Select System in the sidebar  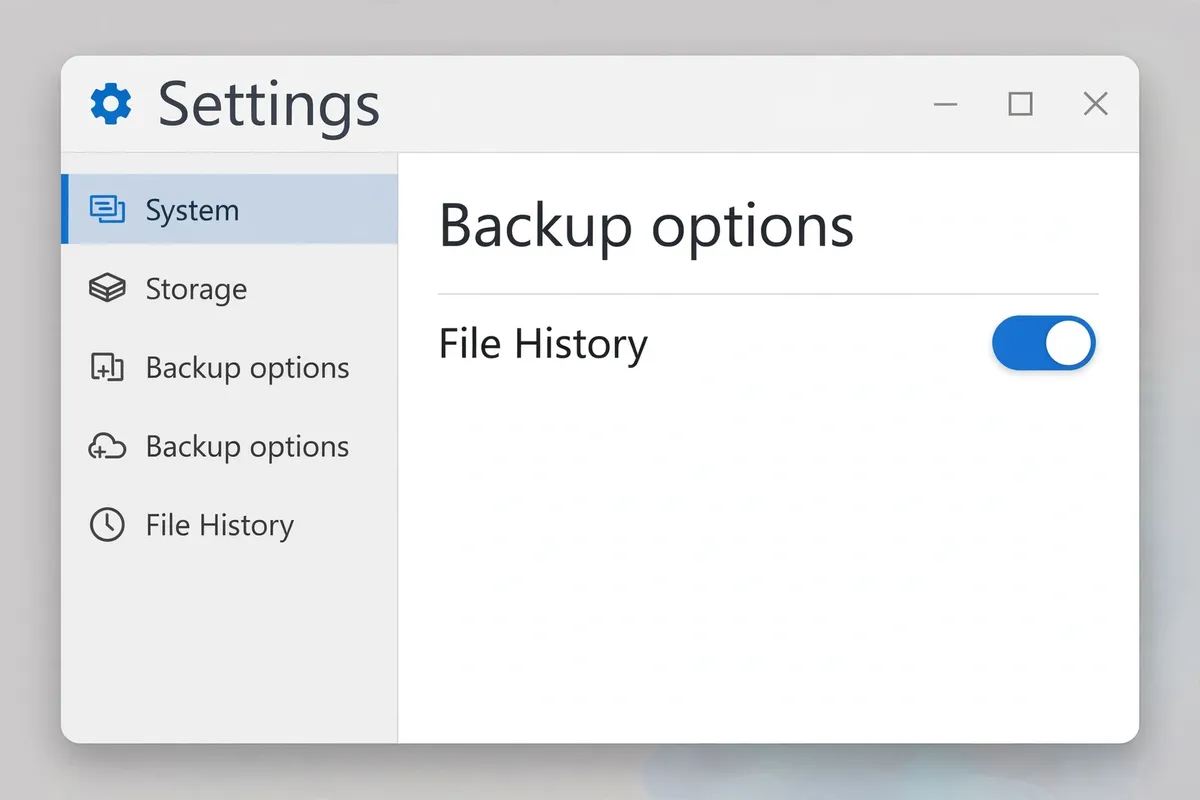[230, 209]
